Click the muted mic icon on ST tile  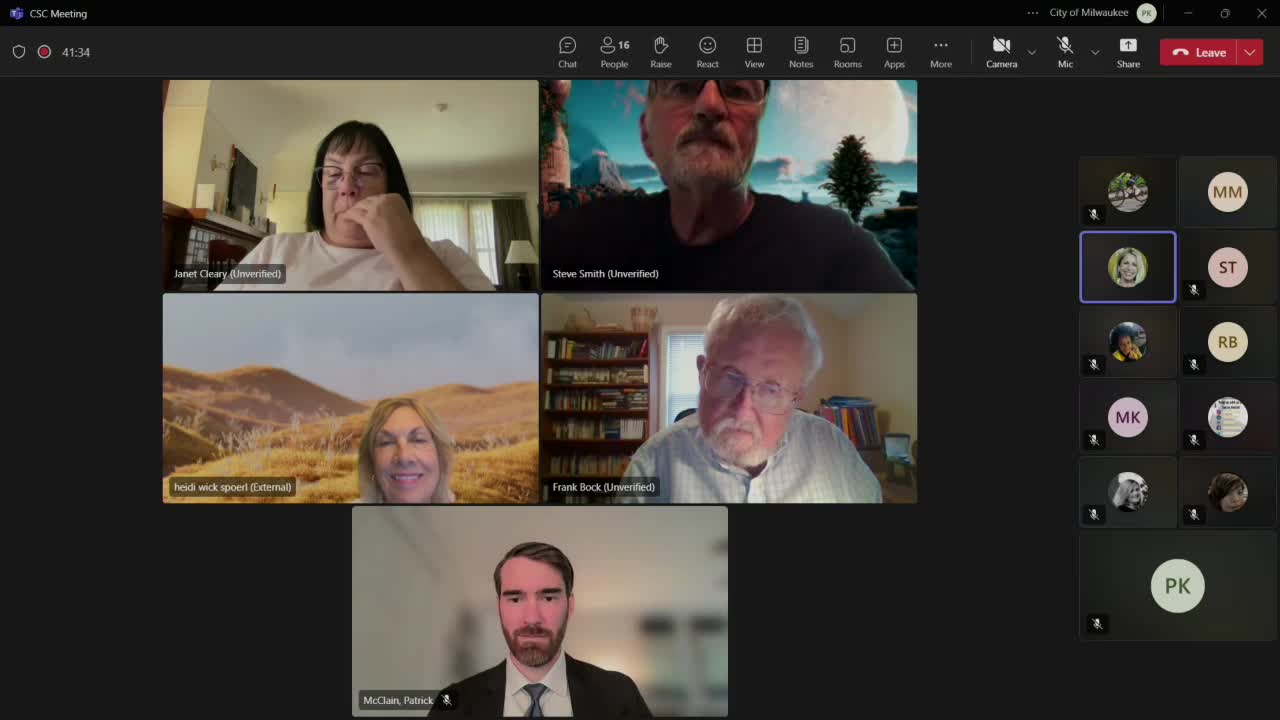pos(1194,289)
